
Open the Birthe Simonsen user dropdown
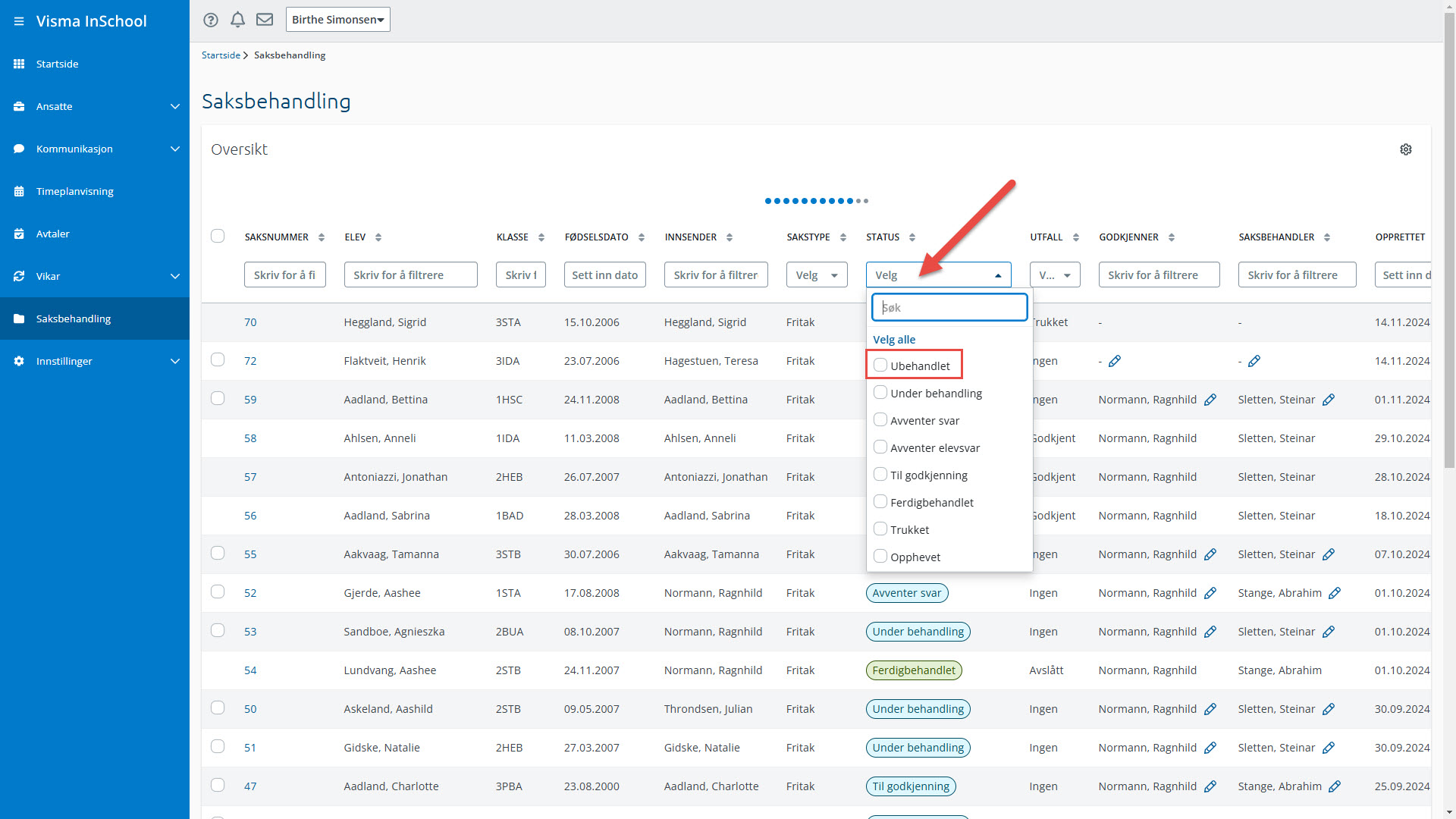(x=337, y=20)
